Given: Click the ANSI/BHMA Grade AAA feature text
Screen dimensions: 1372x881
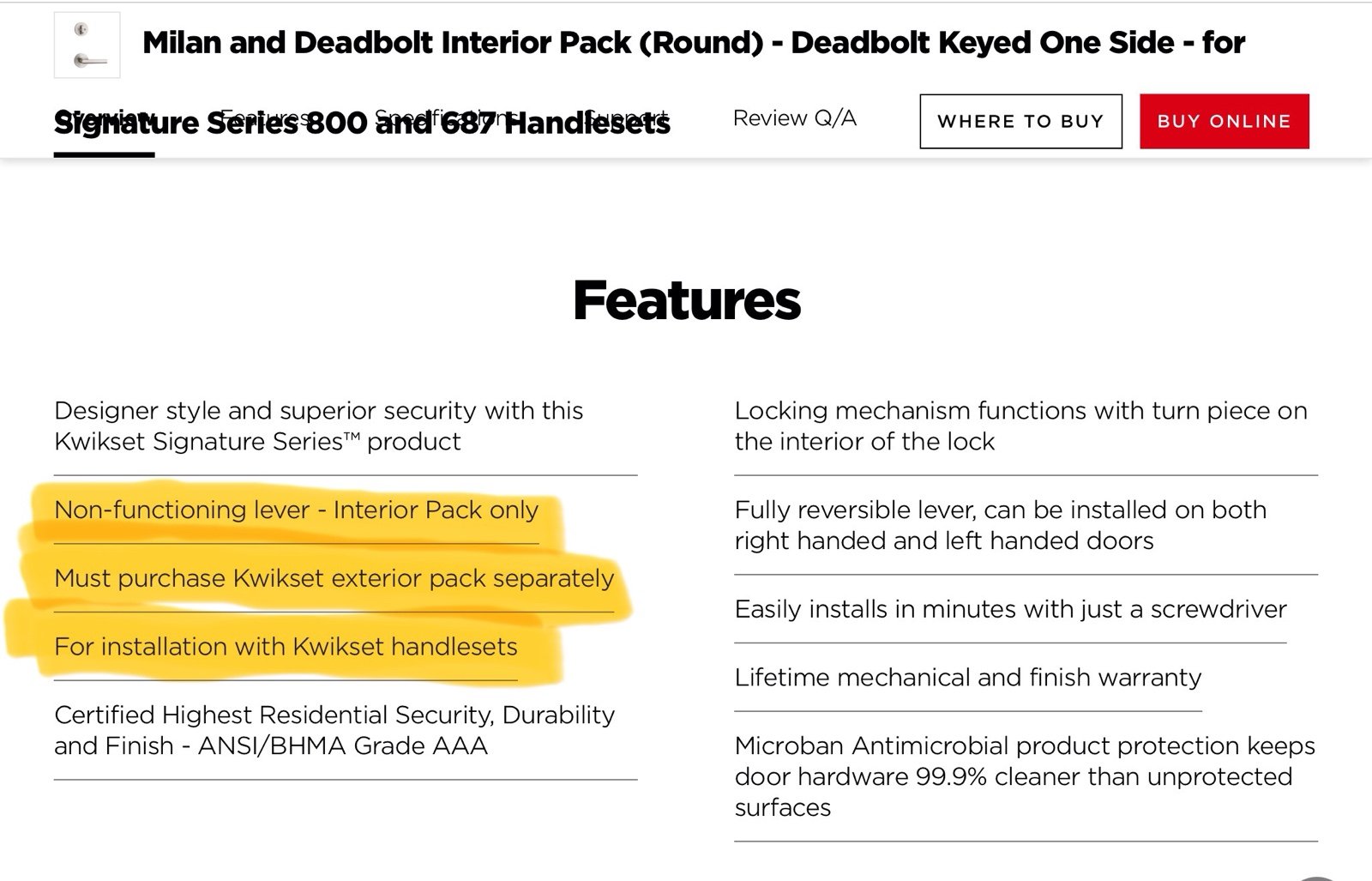Looking at the screenshot, I should click(x=334, y=730).
